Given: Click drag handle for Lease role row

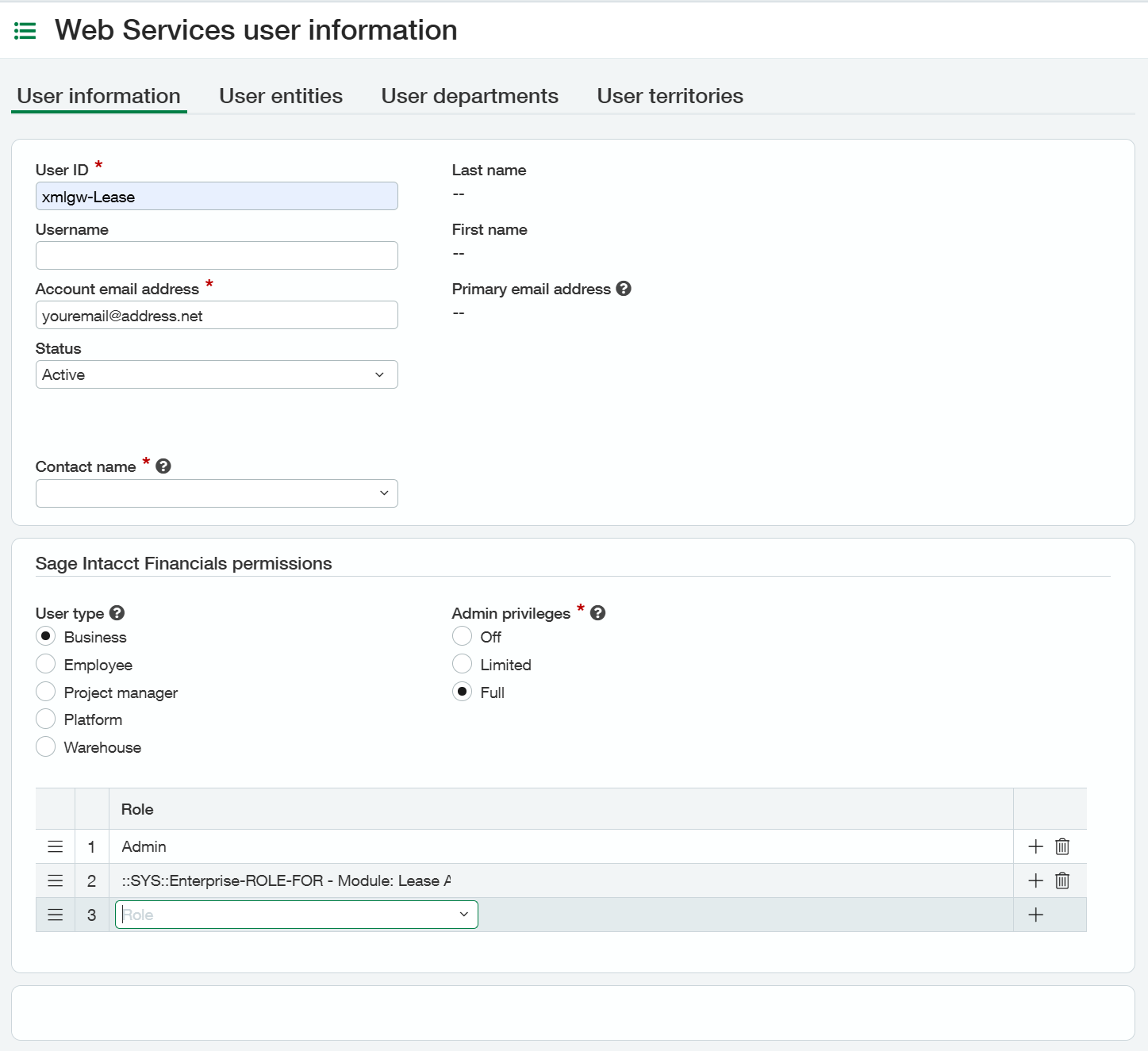Looking at the screenshot, I should click(56, 880).
